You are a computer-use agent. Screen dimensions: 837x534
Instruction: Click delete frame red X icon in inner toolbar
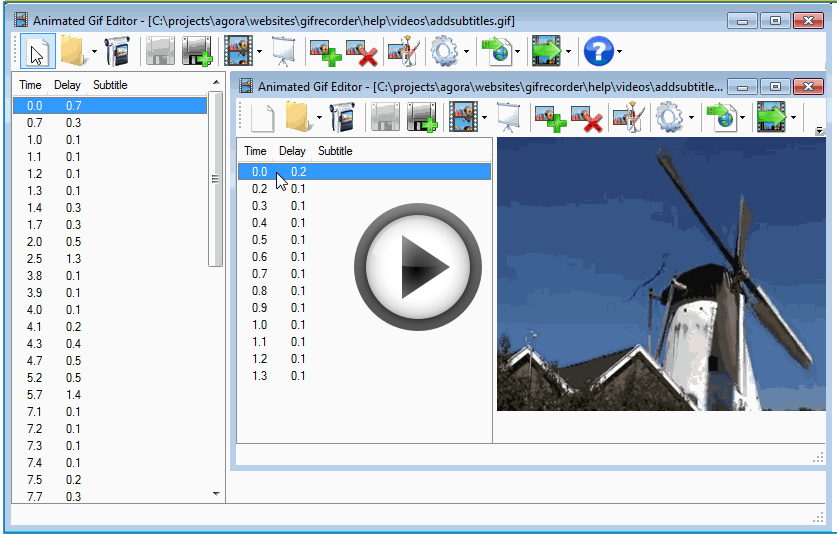587,119
